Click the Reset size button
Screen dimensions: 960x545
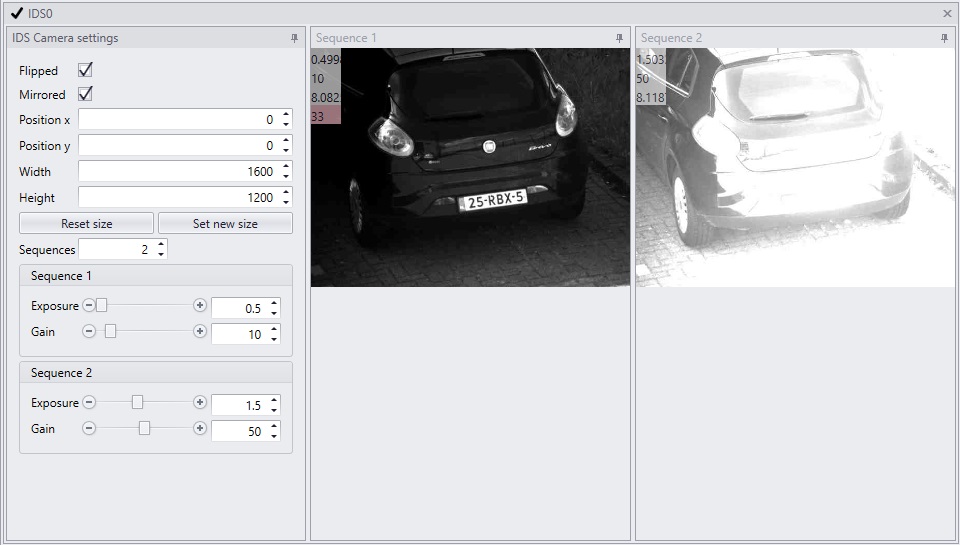point(86,224)
